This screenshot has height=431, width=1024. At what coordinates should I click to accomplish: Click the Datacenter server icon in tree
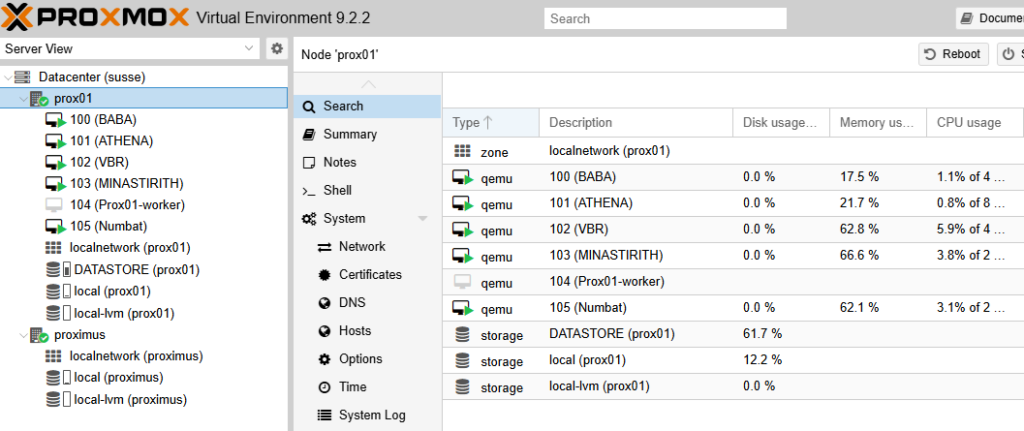click(22, 77)
